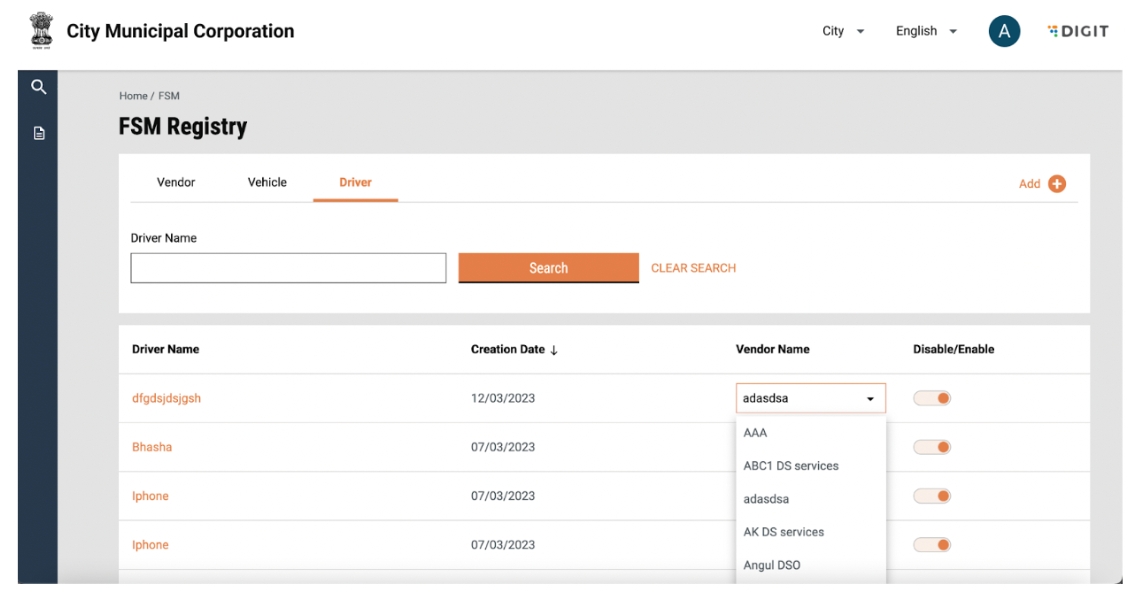Click the Creation Date sort arrow
The width and height of the screenshot is (1141, 595).
554,350
